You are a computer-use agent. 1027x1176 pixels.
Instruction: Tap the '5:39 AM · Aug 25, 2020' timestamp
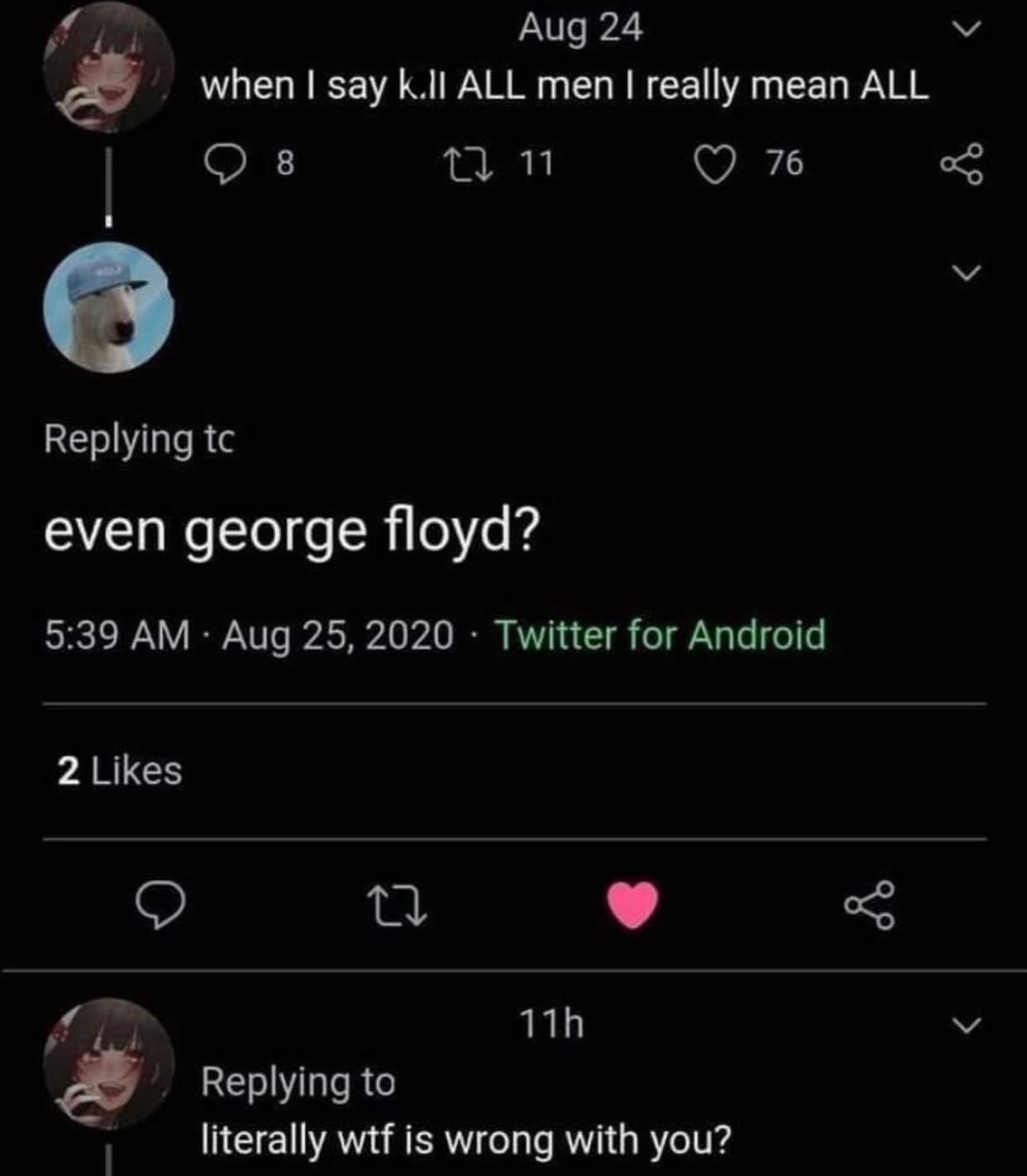click(249, 635)
